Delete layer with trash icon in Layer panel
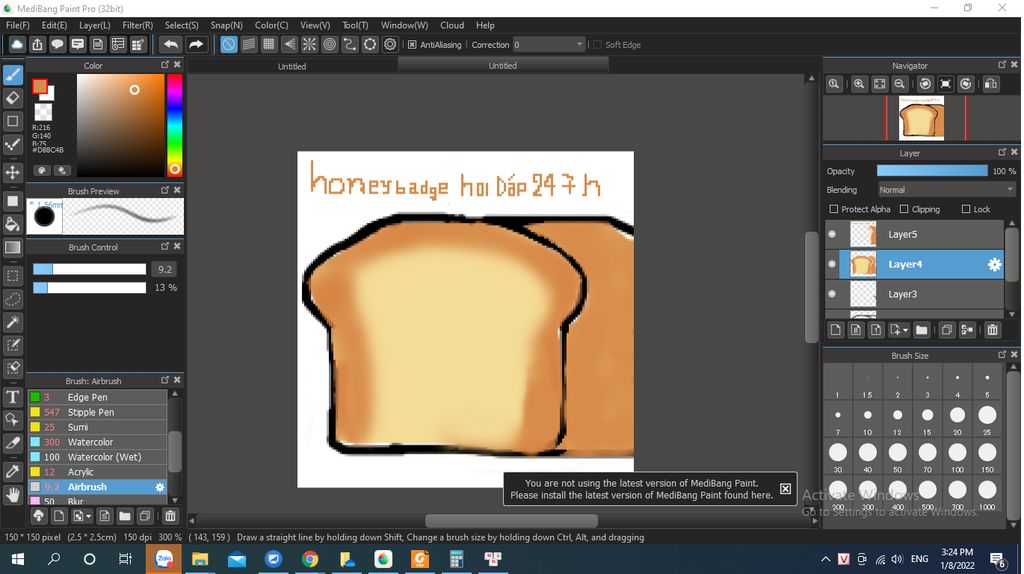This screenshot has height=574, width=1024. (992, 330)
